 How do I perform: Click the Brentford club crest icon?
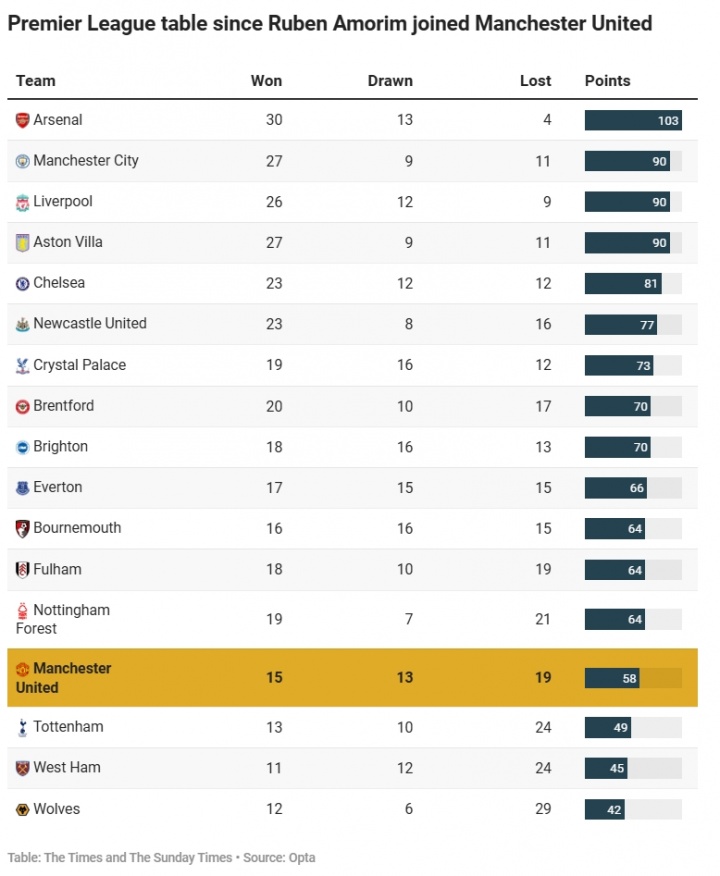tap(23, 407)
